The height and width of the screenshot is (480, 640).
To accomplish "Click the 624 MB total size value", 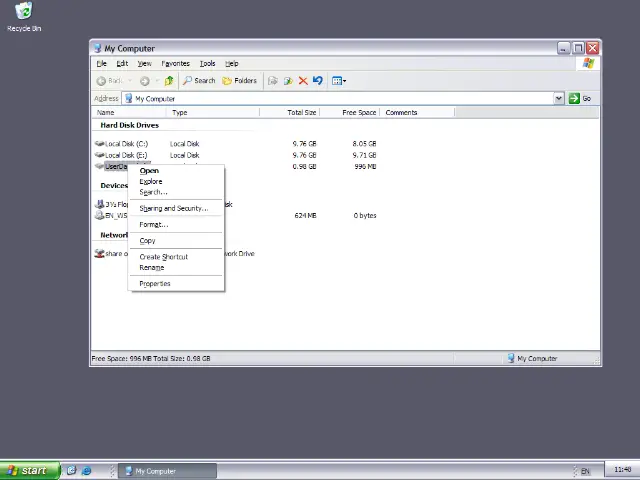I will click(x=305, y=216).
